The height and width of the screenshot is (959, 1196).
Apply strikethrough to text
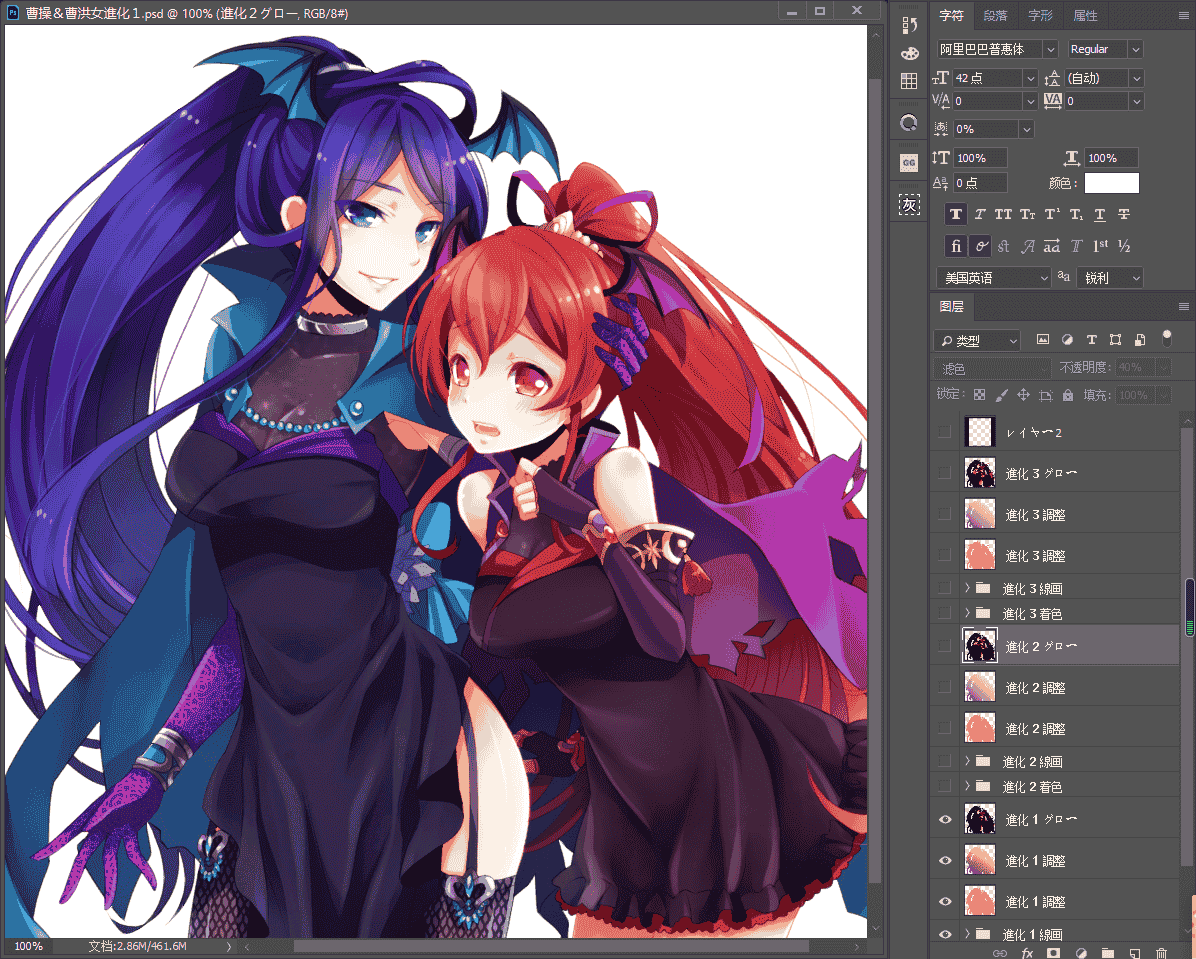click(1124, 214)
